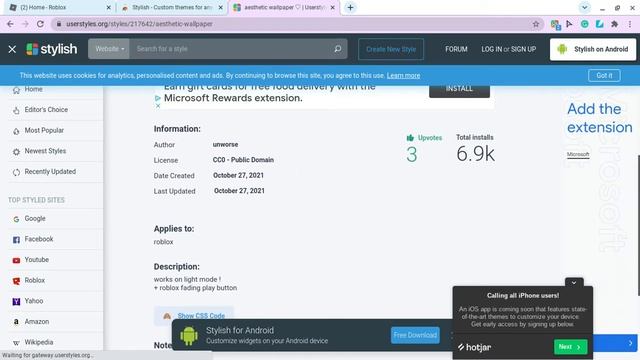Reload the current page
This screenshot has width=640, height=360.
point(40,24)
